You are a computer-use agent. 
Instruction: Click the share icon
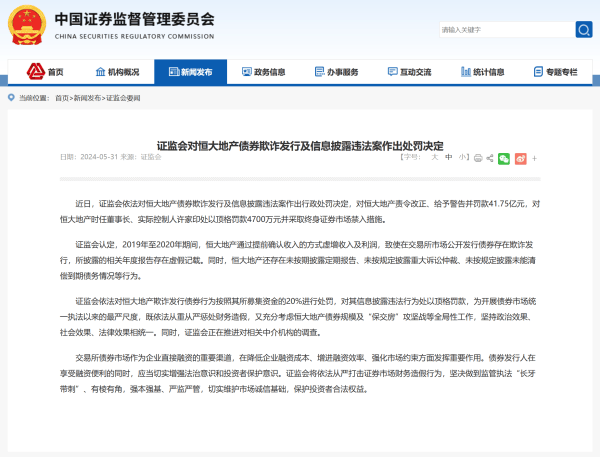(x=490, y=158)
